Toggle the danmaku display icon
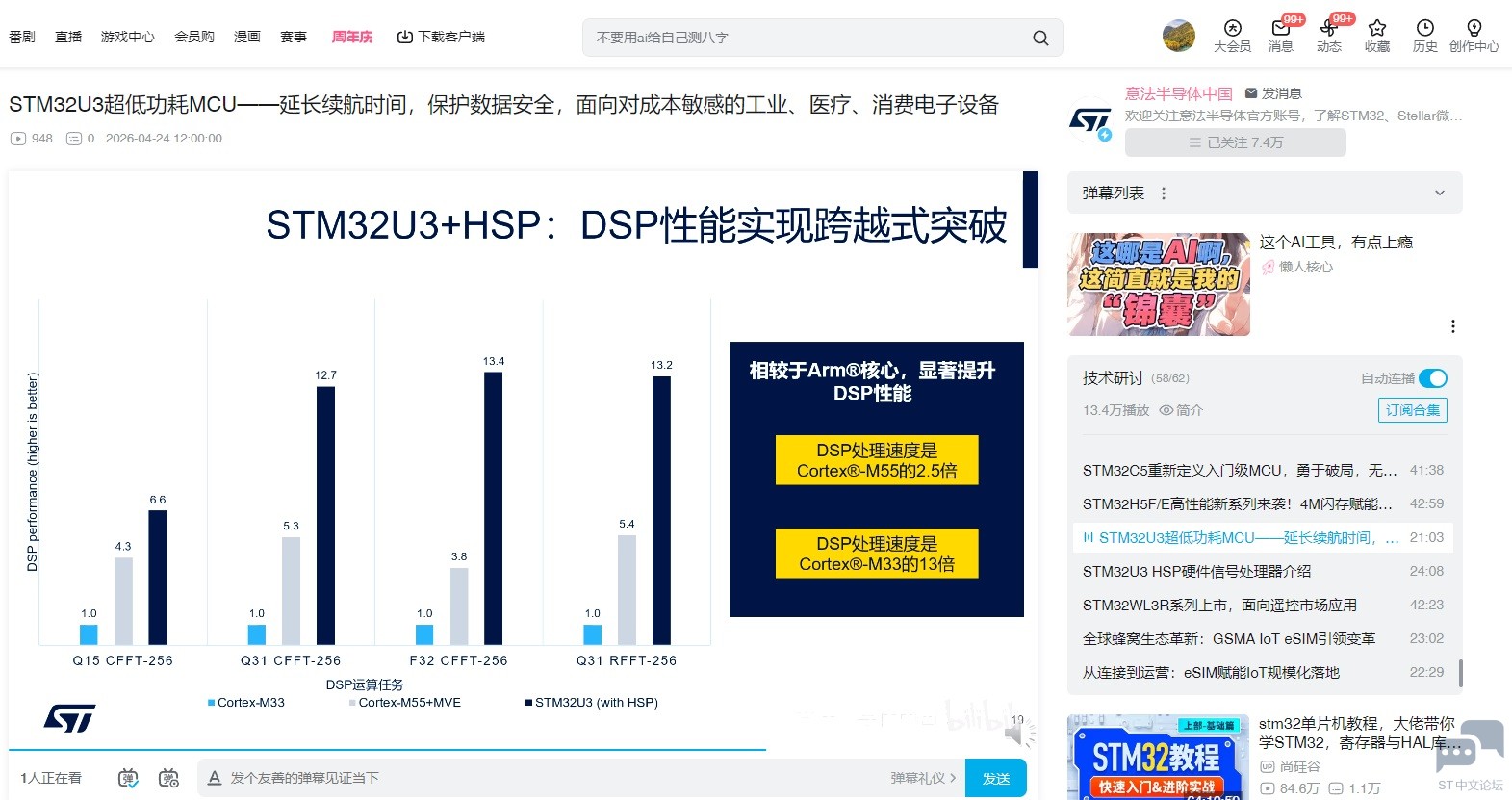 click(128, 778)
